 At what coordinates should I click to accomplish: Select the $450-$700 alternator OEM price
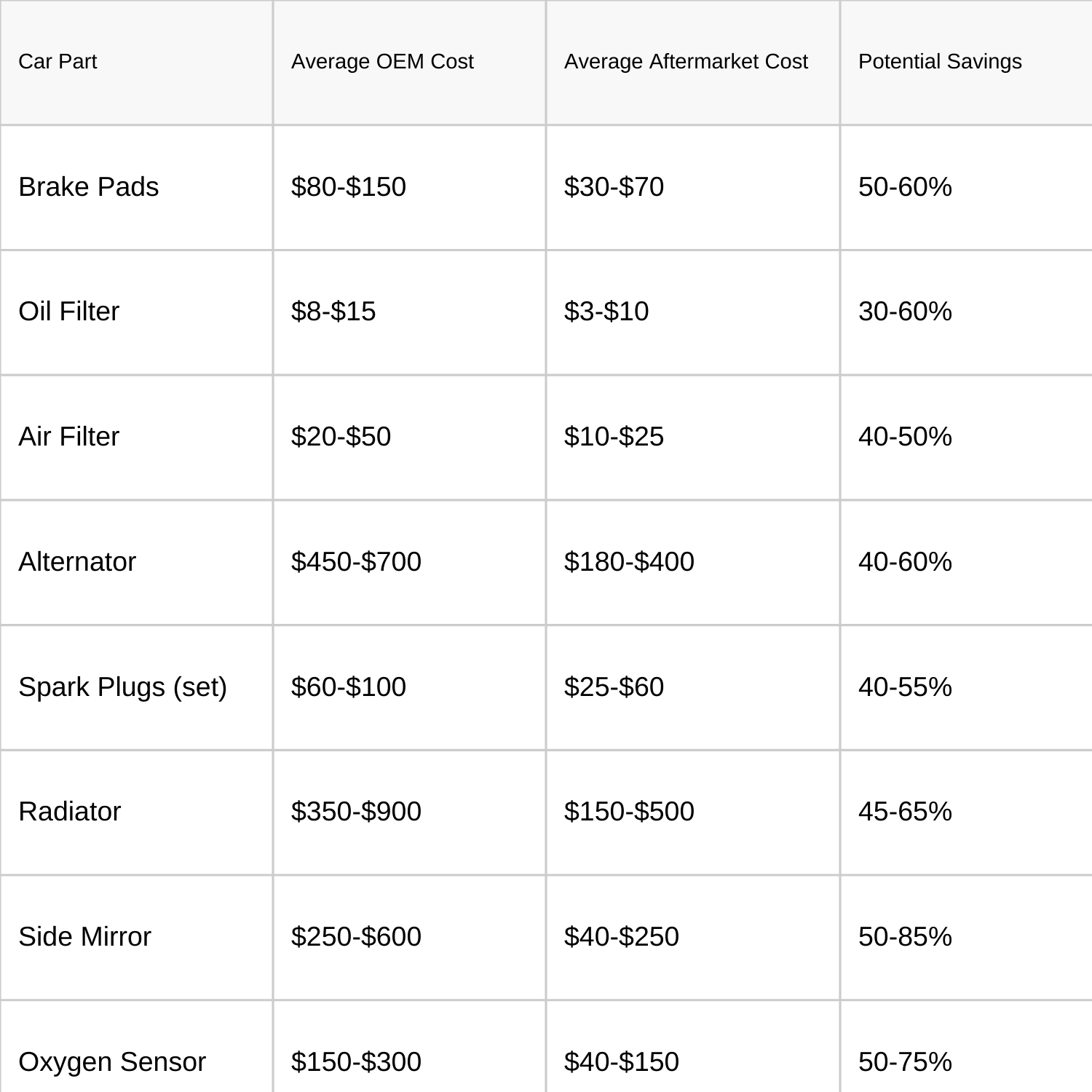(x=356, y=562)
